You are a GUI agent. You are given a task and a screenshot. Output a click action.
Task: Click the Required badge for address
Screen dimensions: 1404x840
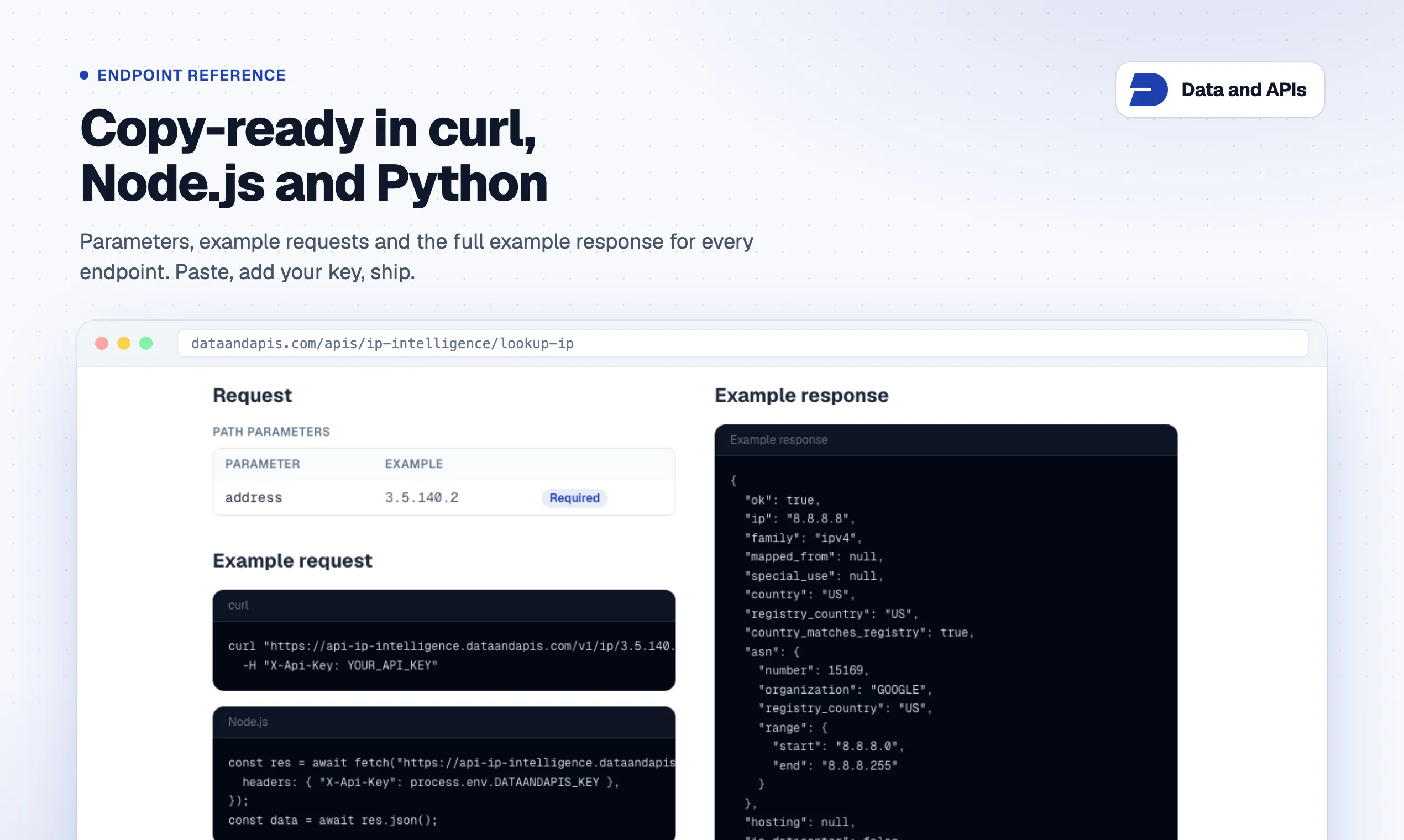tap(574, 497)
